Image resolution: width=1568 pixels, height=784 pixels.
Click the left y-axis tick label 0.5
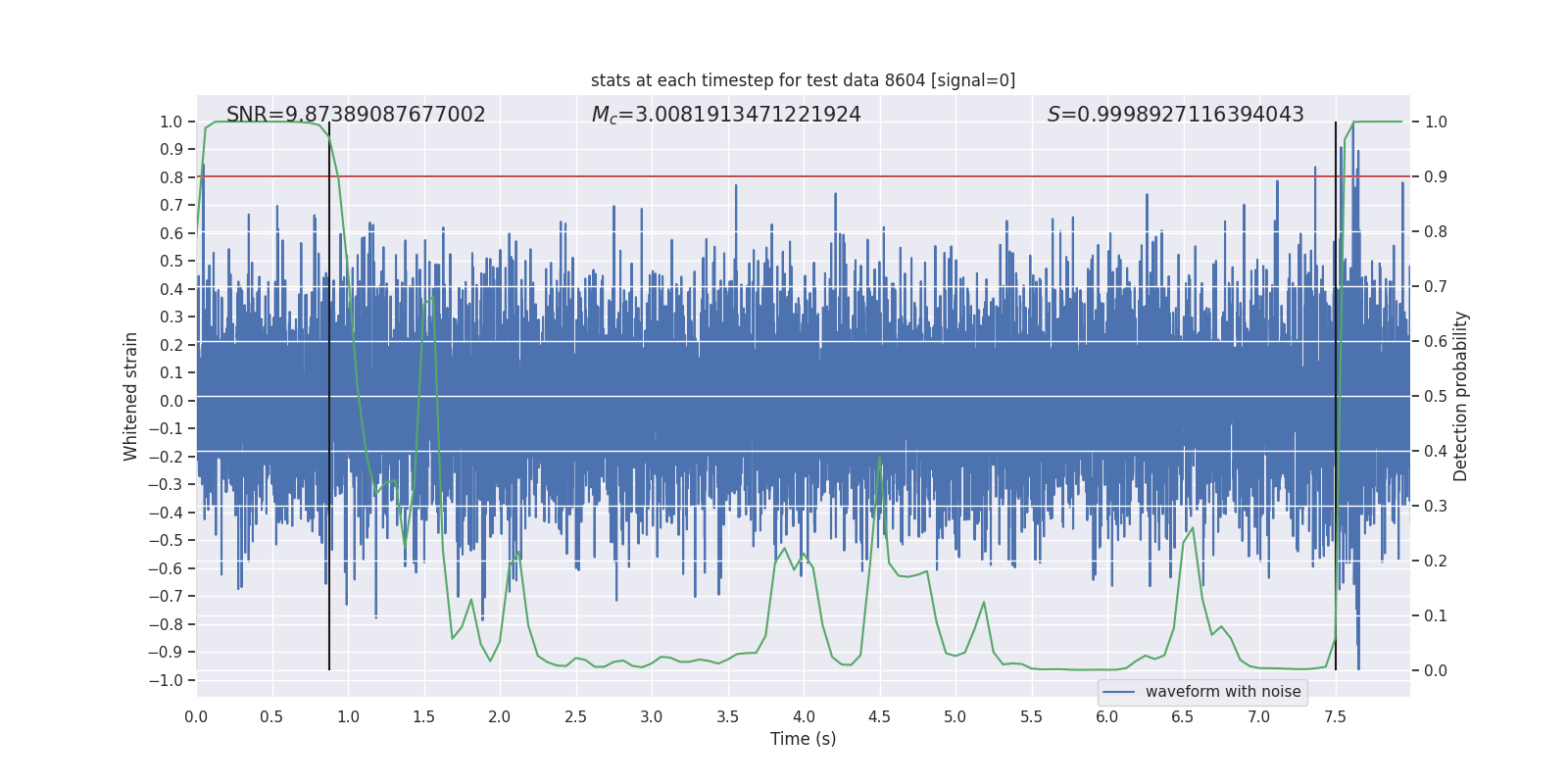(x=171, y=261)
